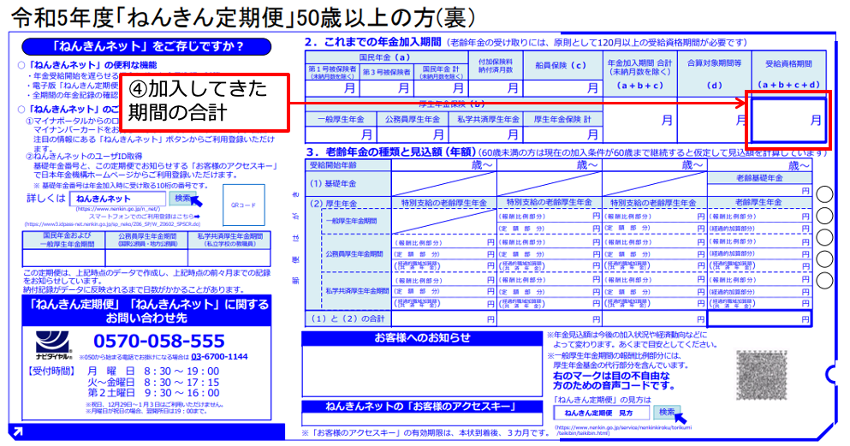
Task: Click the 【受付時間】 label
Action: coord(50,371)
